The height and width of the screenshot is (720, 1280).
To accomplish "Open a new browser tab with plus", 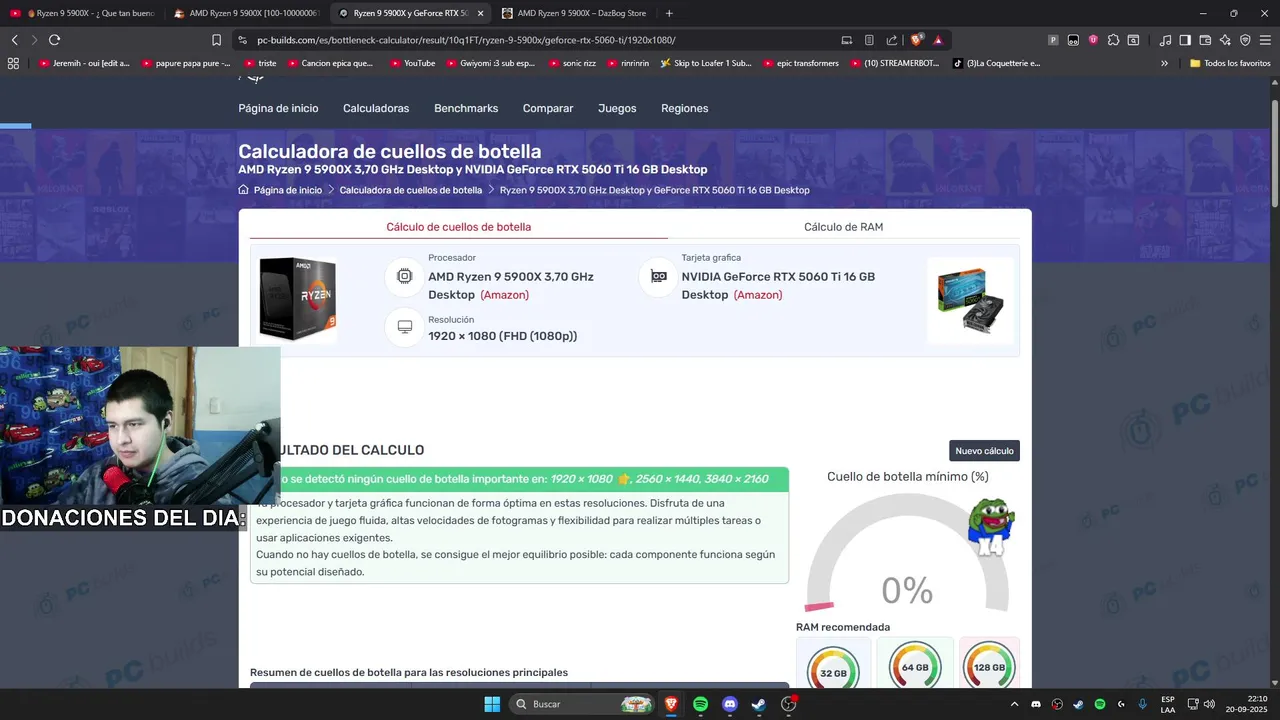I will (669, 13).
